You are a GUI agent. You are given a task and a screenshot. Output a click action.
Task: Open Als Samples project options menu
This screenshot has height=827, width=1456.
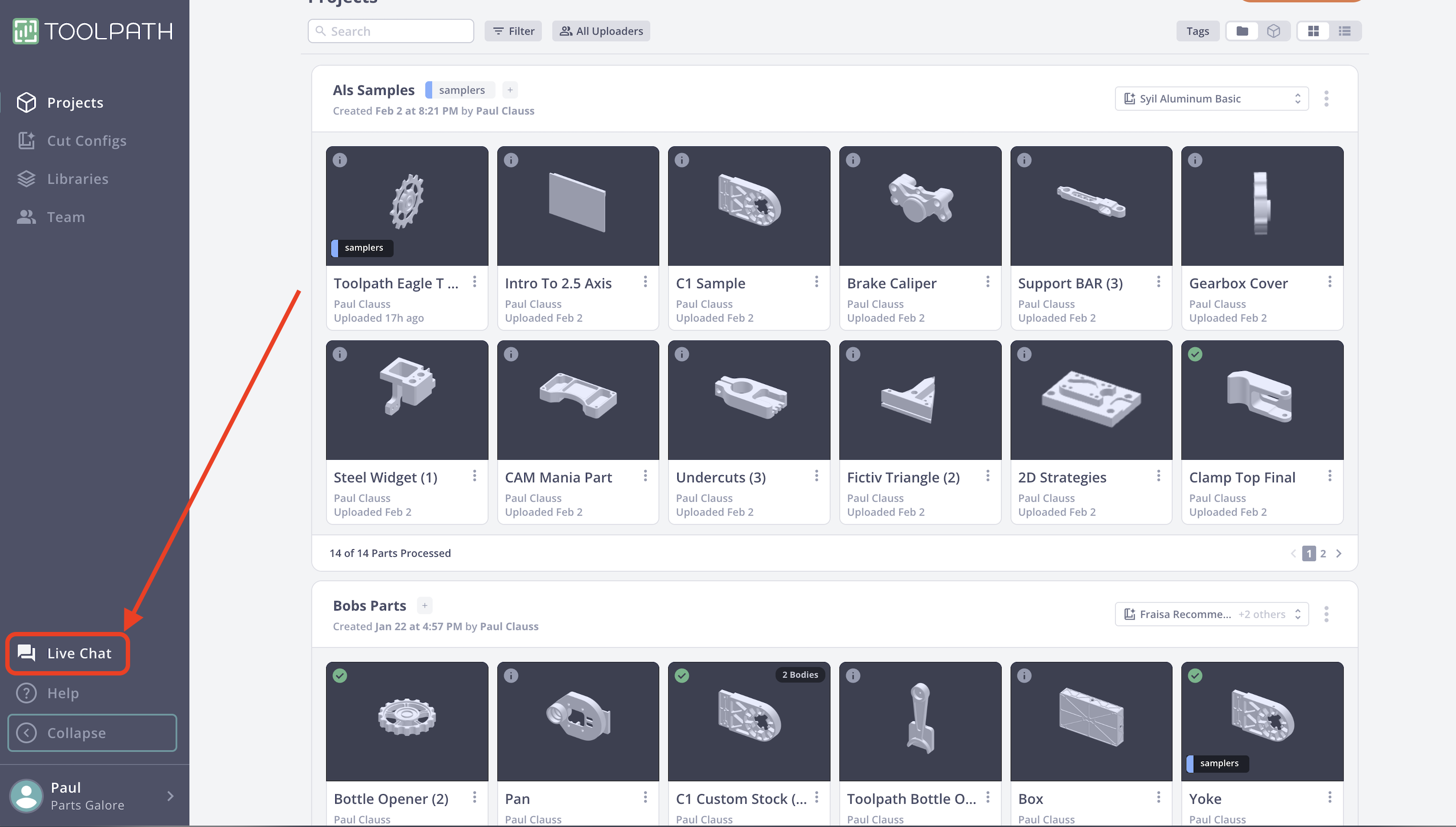click(x=1326, y=99)
